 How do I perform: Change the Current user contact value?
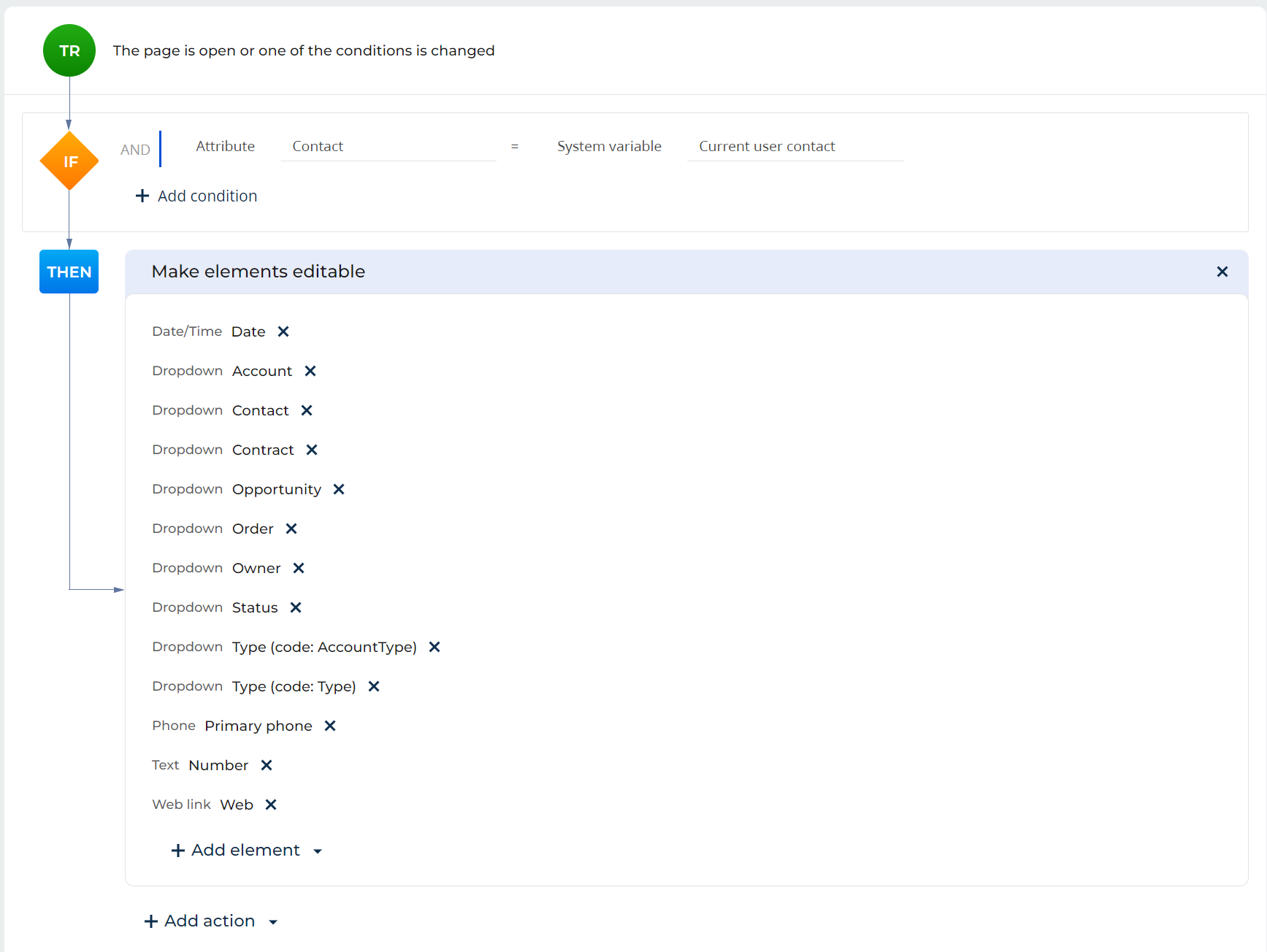tap(795, 147)
